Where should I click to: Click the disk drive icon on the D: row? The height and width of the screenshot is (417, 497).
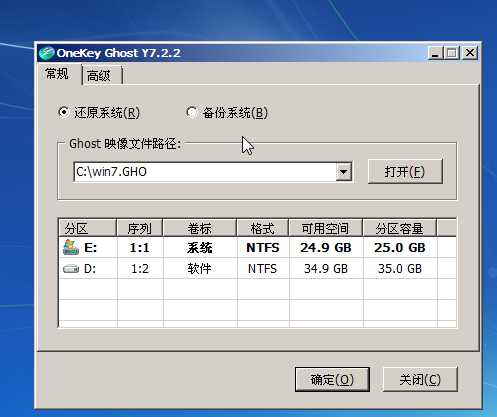pyautogui.click(x=71, y=269)
